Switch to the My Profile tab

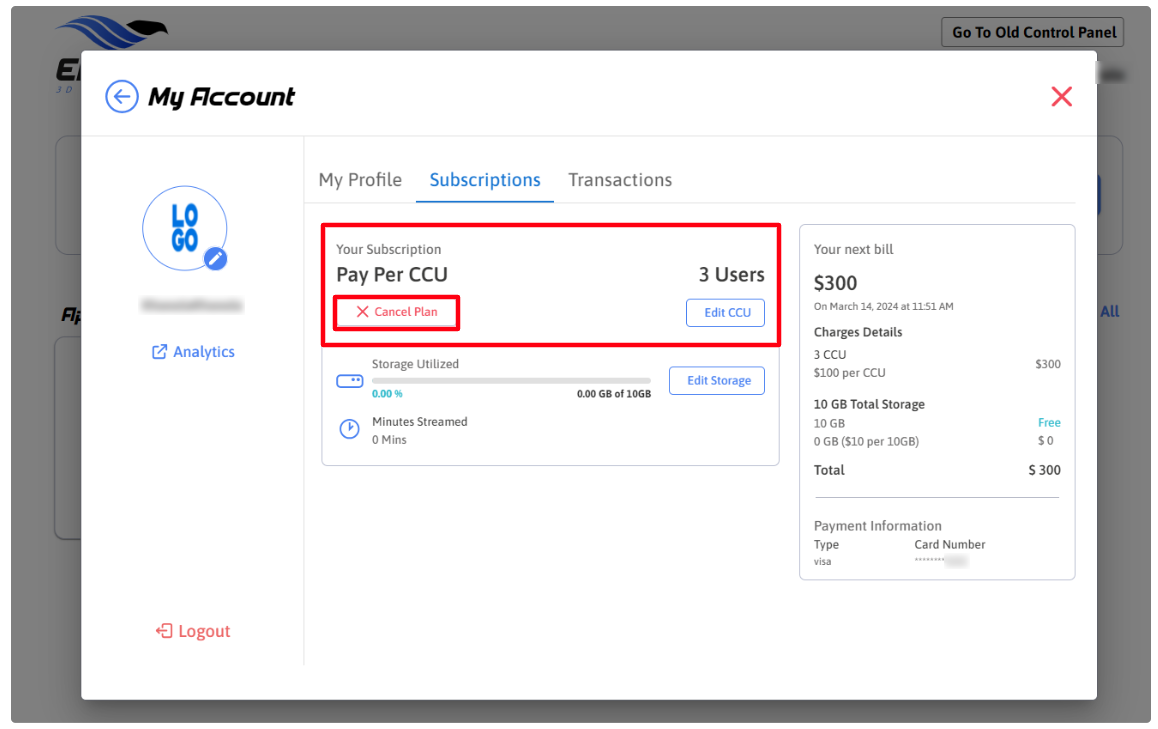coord(360,180)
